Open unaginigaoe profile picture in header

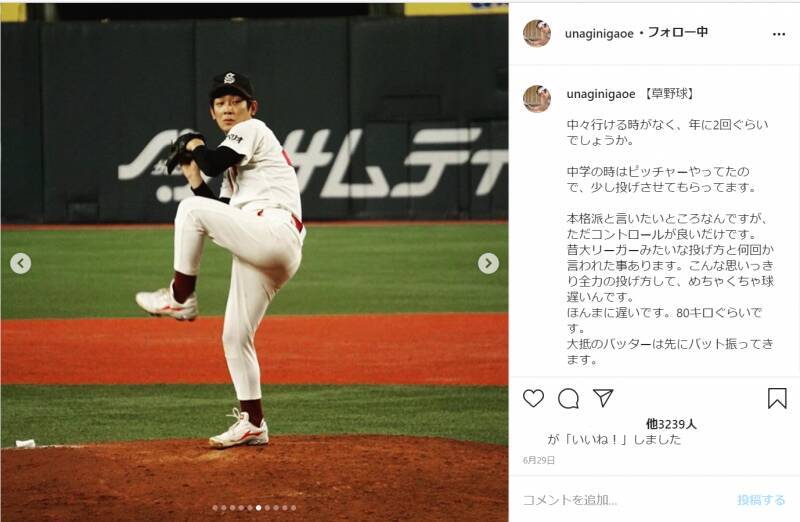537,33
